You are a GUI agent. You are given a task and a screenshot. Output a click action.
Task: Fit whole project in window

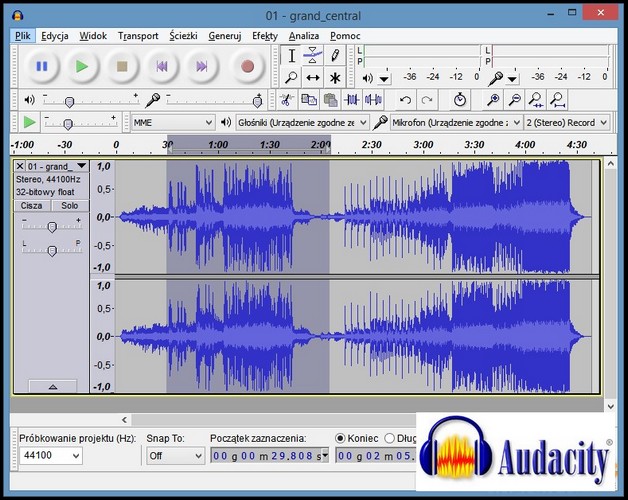click(x=558, y=100)
